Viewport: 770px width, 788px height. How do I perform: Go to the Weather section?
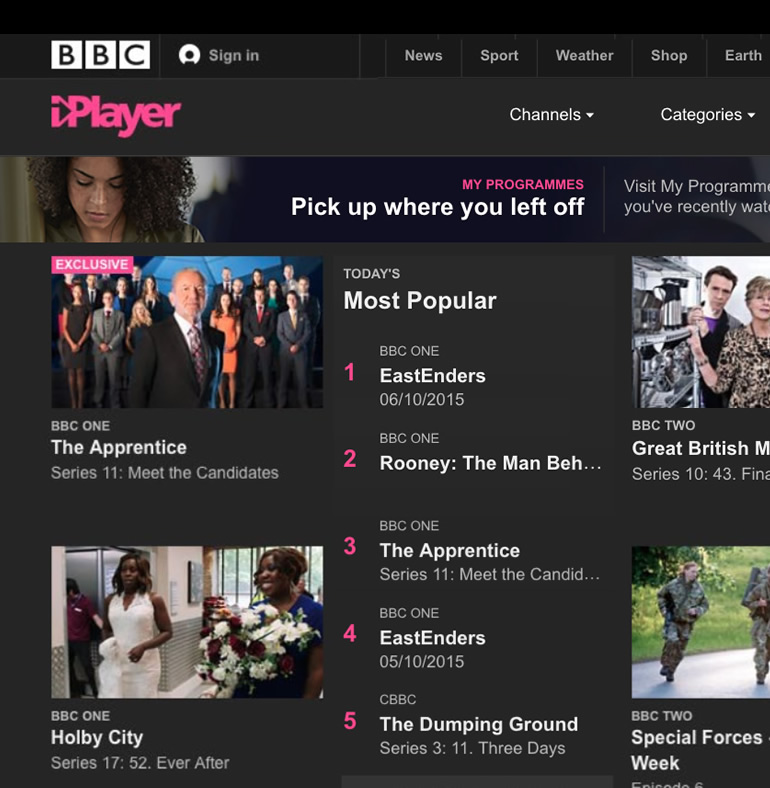click(585, 55)
